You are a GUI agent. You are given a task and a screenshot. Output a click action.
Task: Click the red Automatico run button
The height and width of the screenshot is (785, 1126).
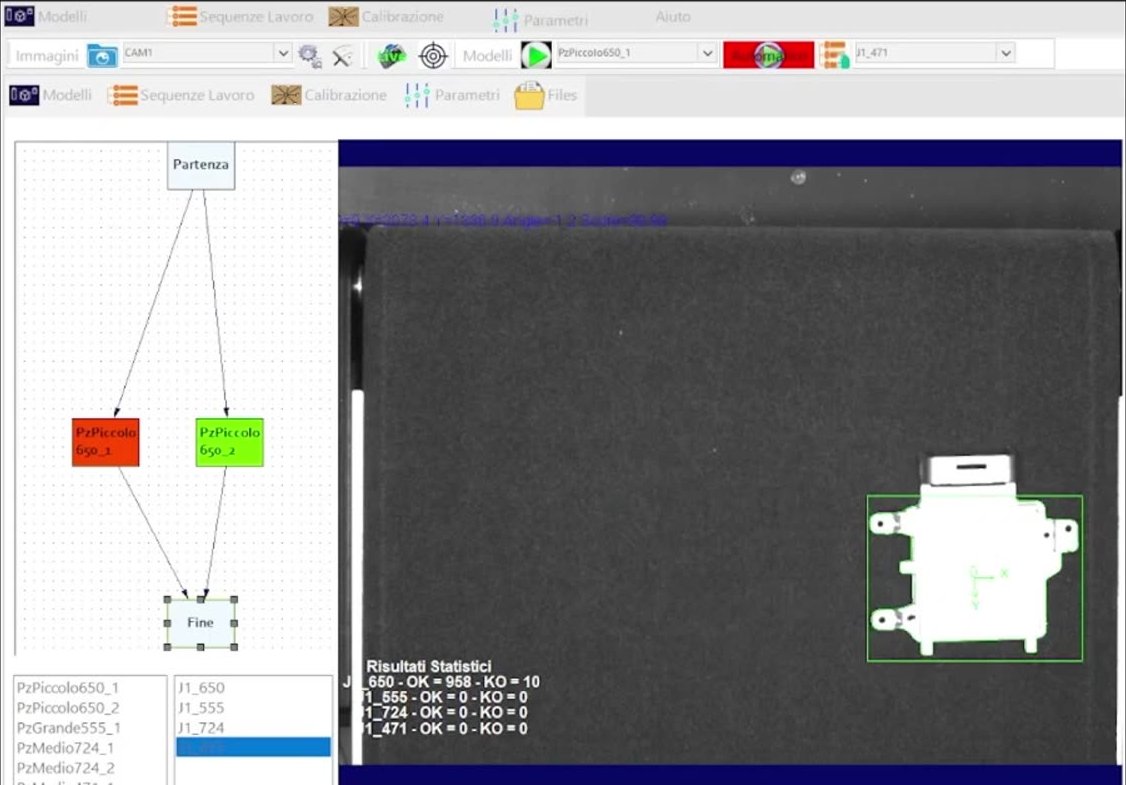tap(768, 55)
